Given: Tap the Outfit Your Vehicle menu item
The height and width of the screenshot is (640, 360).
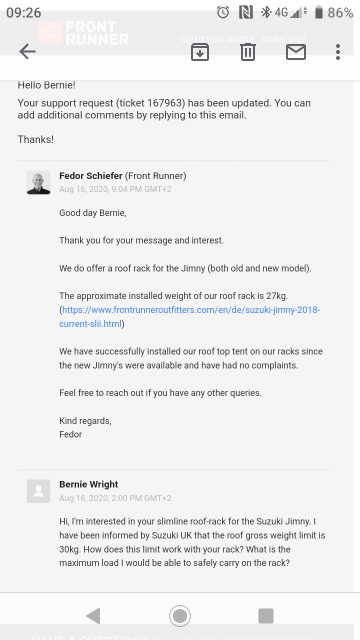Looking at the screenshot, I should click(217, 40).
